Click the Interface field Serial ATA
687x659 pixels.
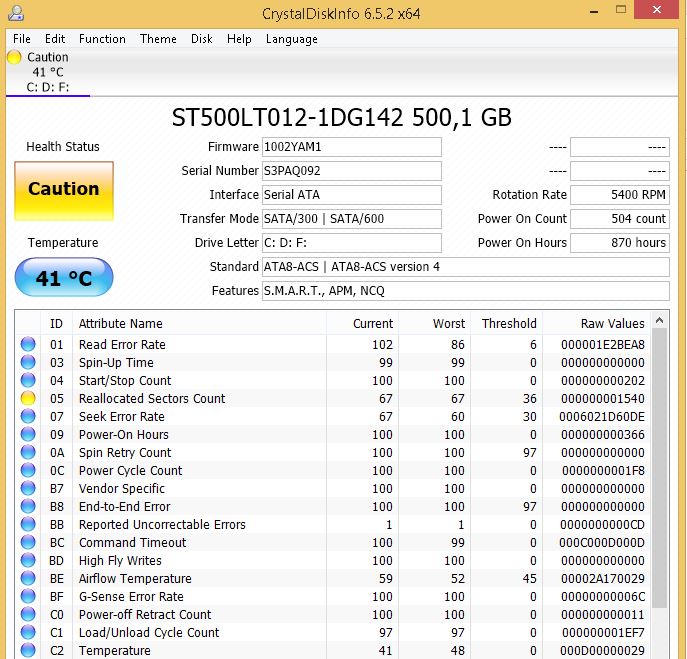pyautogui.click(x=352, y=195)
